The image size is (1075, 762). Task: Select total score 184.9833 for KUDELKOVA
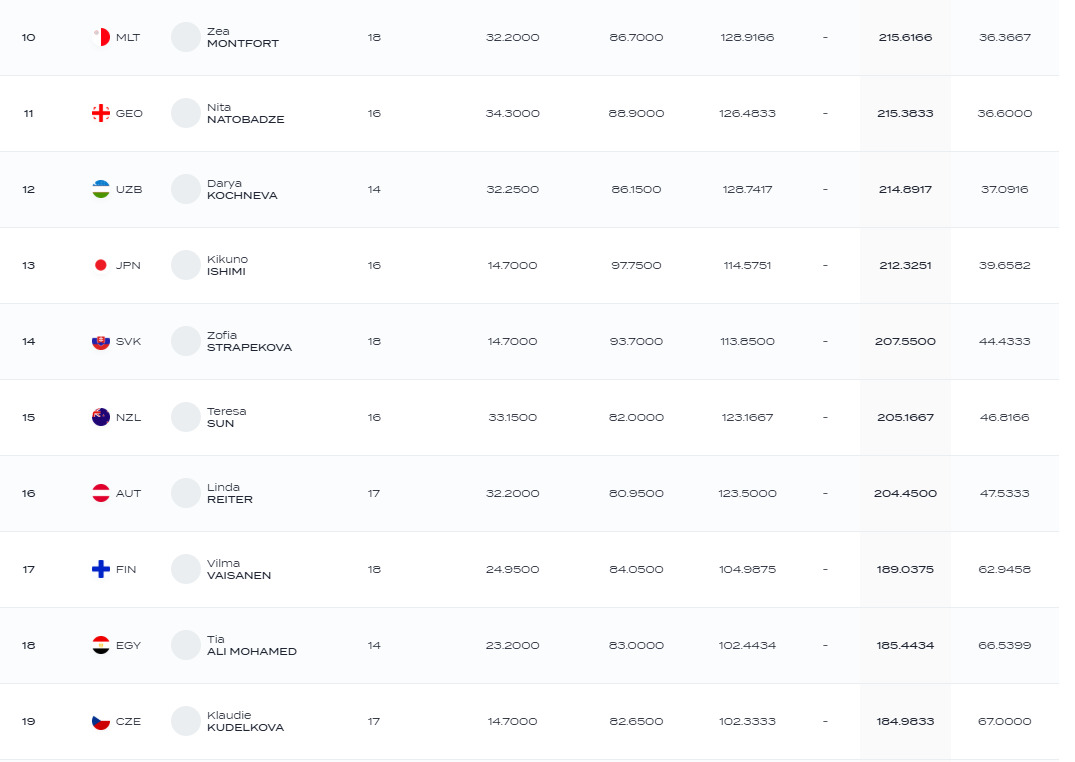point(905,722)
